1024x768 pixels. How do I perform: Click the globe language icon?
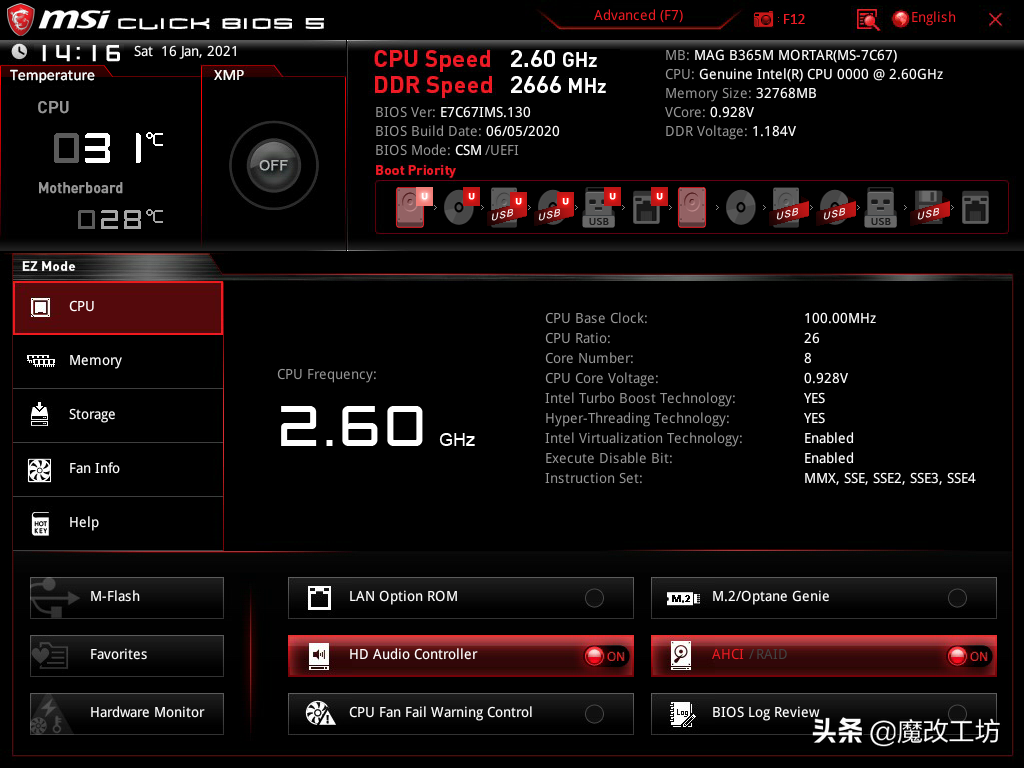tap(901, 19)
